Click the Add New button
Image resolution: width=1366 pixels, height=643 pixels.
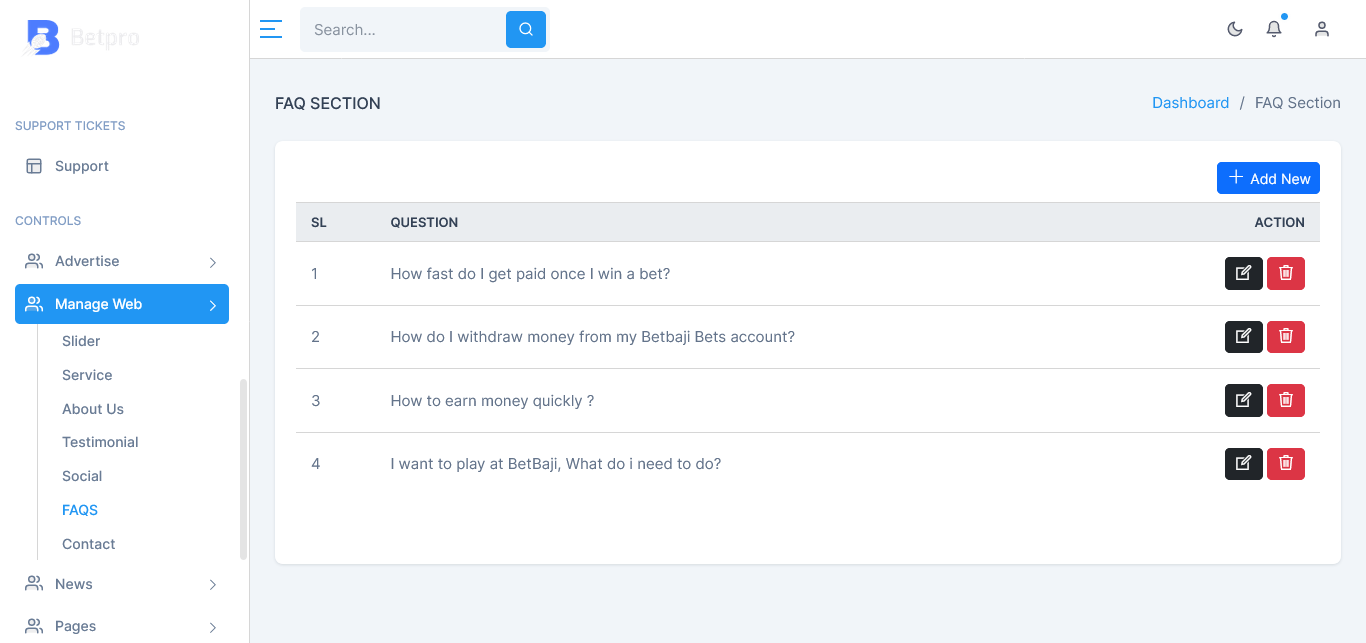click(x=1268, y=178)
